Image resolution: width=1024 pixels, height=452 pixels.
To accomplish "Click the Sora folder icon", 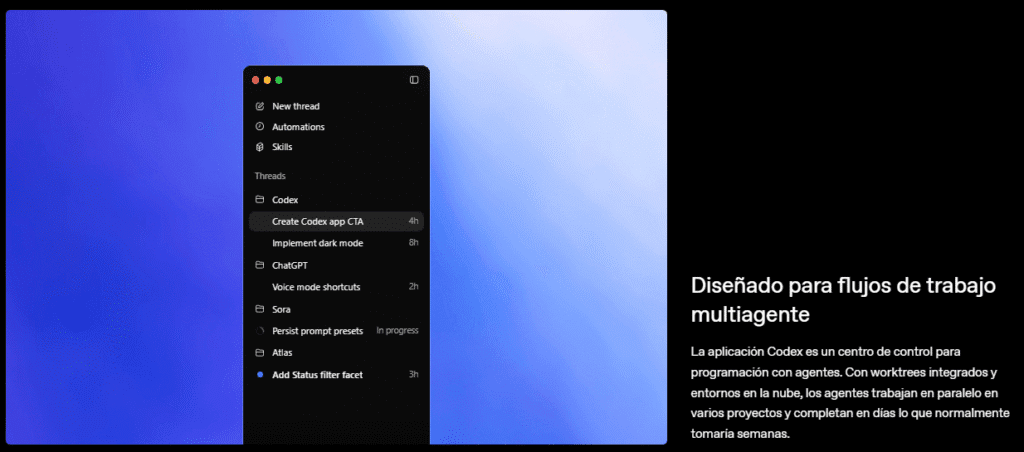I will pos(260,310).
